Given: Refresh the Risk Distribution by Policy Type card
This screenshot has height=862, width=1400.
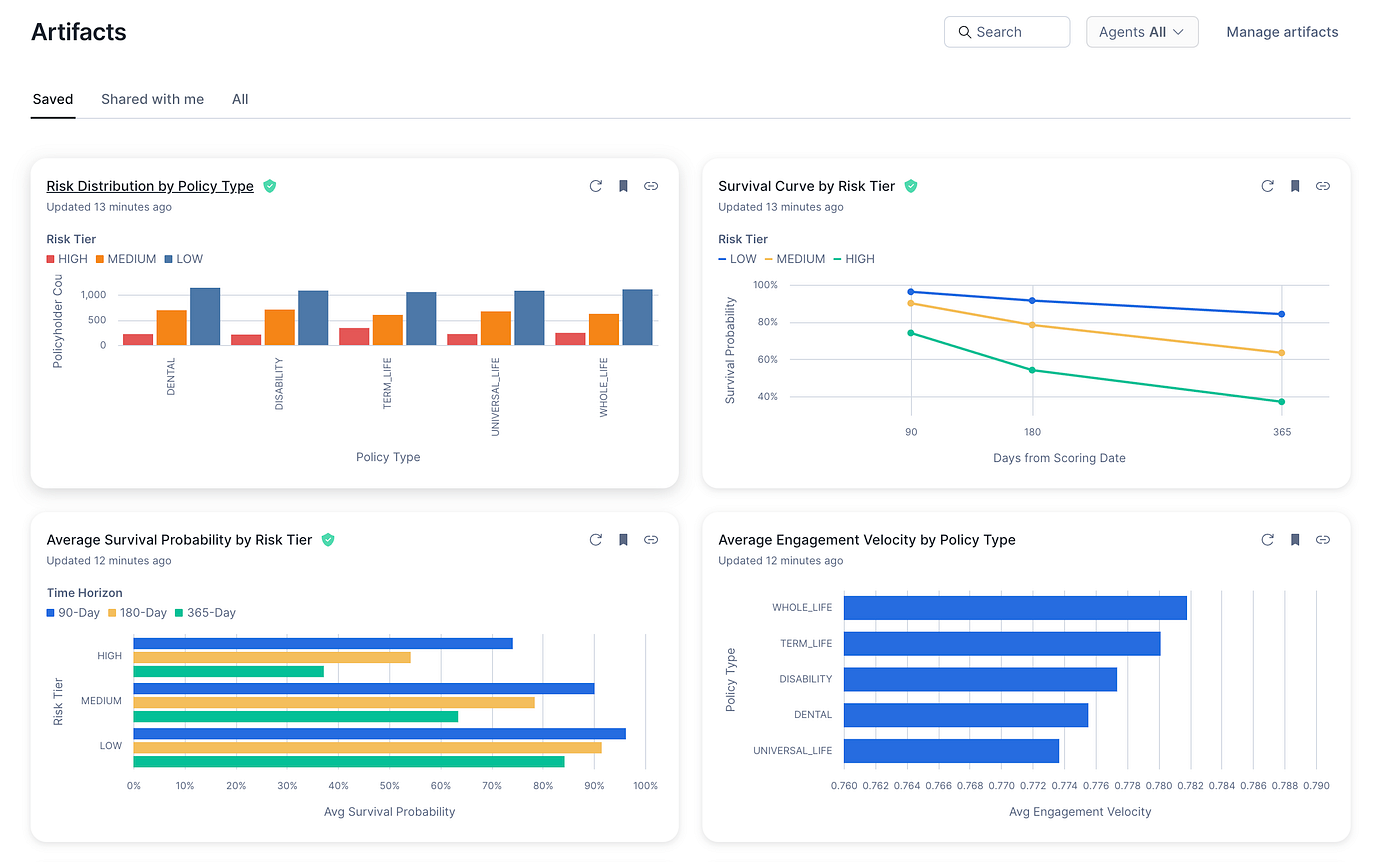Looking at the screenshot, I should [x=596, y=186].
